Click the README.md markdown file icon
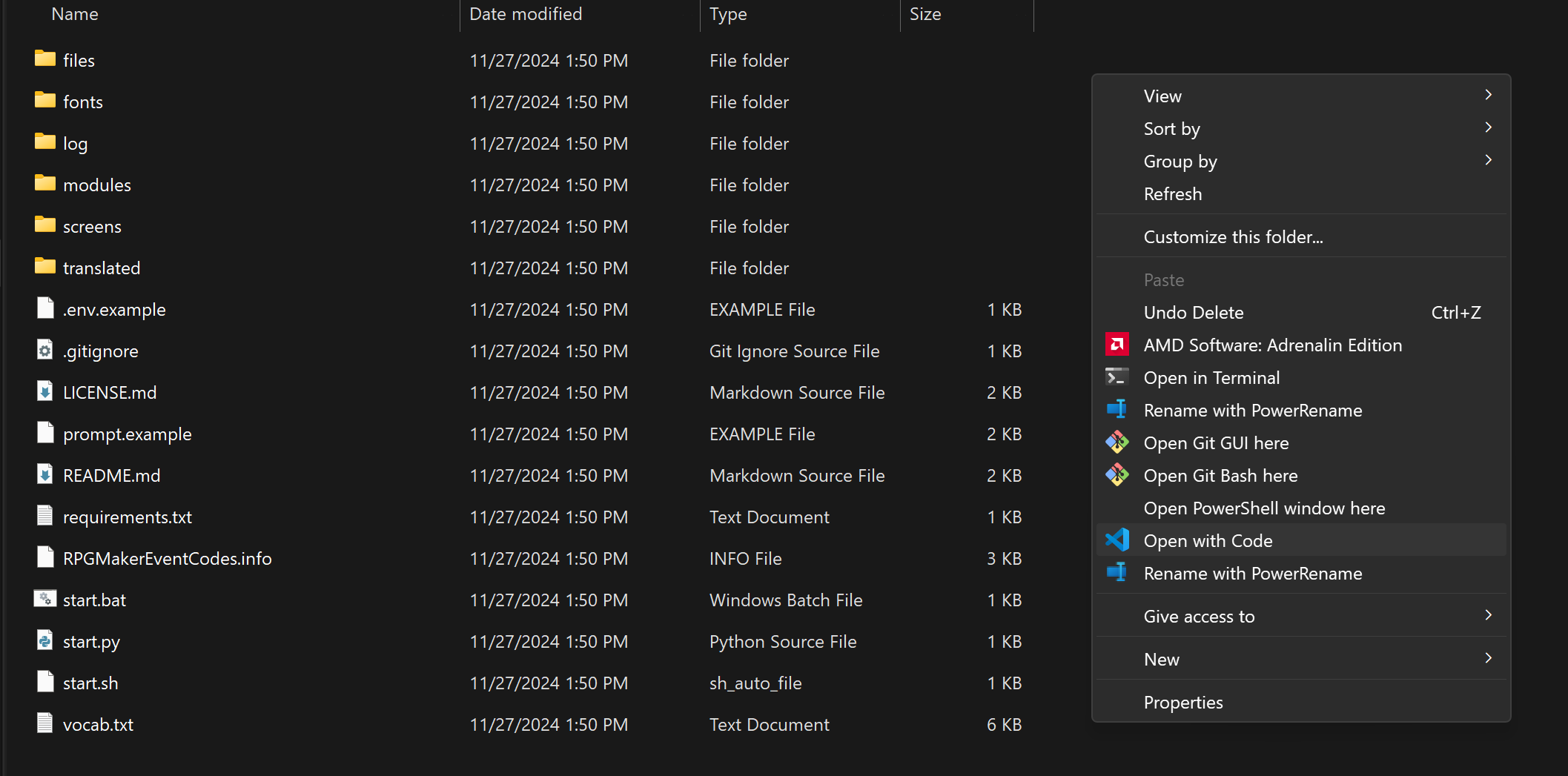Viewport: 1568px width, 776px height. pyautogui.click(x=45, y=474)
